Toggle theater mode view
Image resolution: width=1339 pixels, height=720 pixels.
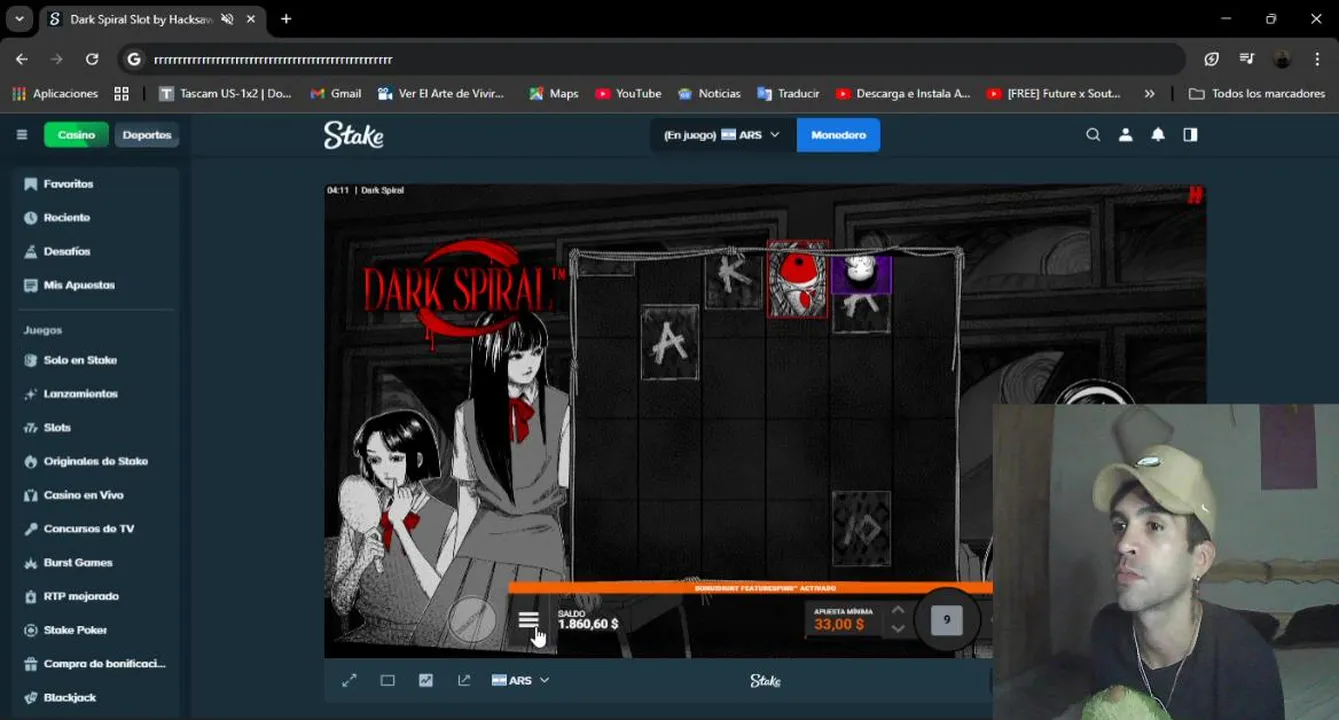387,680
